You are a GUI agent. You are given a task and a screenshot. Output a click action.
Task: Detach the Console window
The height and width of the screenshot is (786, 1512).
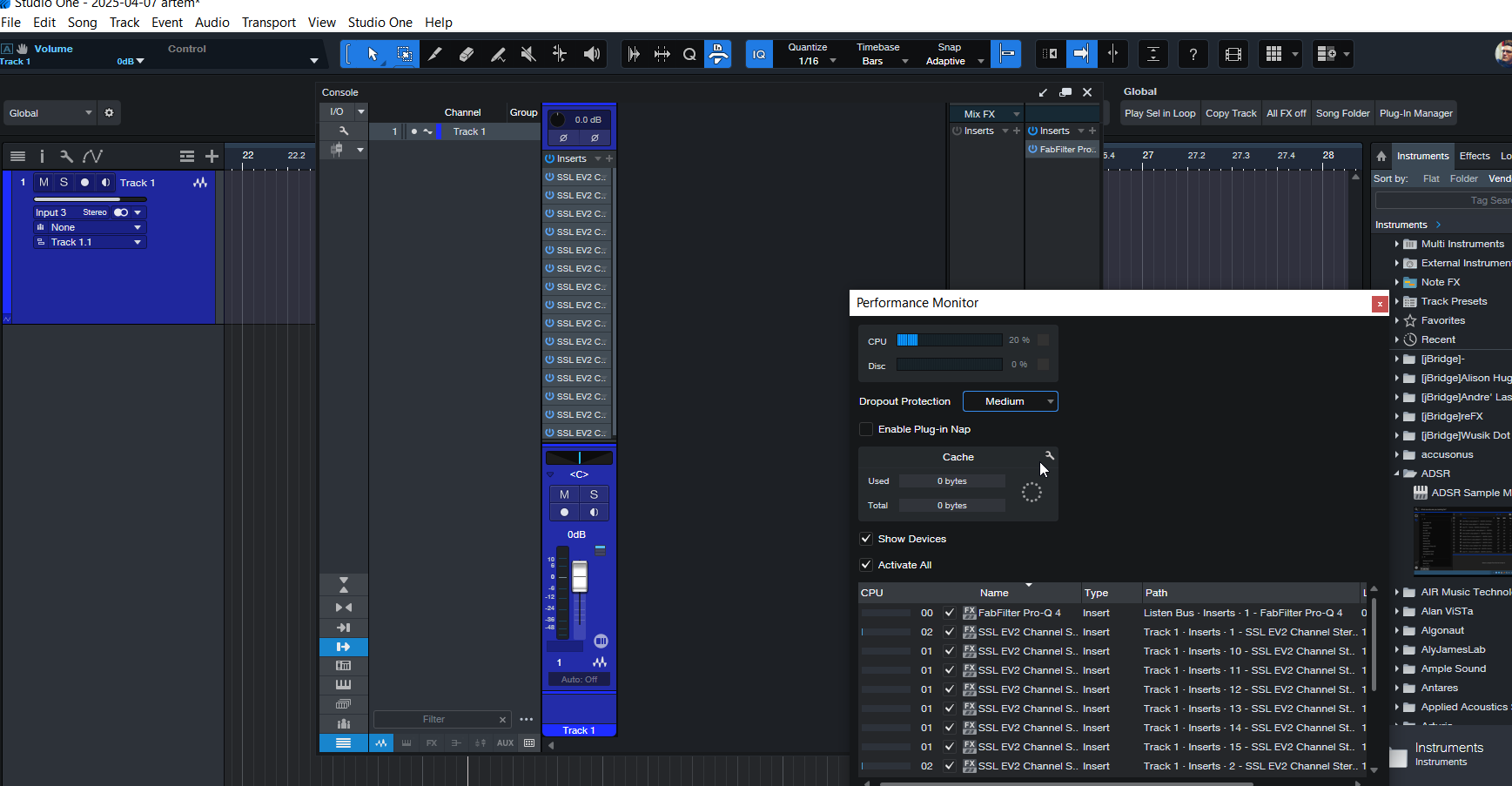coord(1065,92)
